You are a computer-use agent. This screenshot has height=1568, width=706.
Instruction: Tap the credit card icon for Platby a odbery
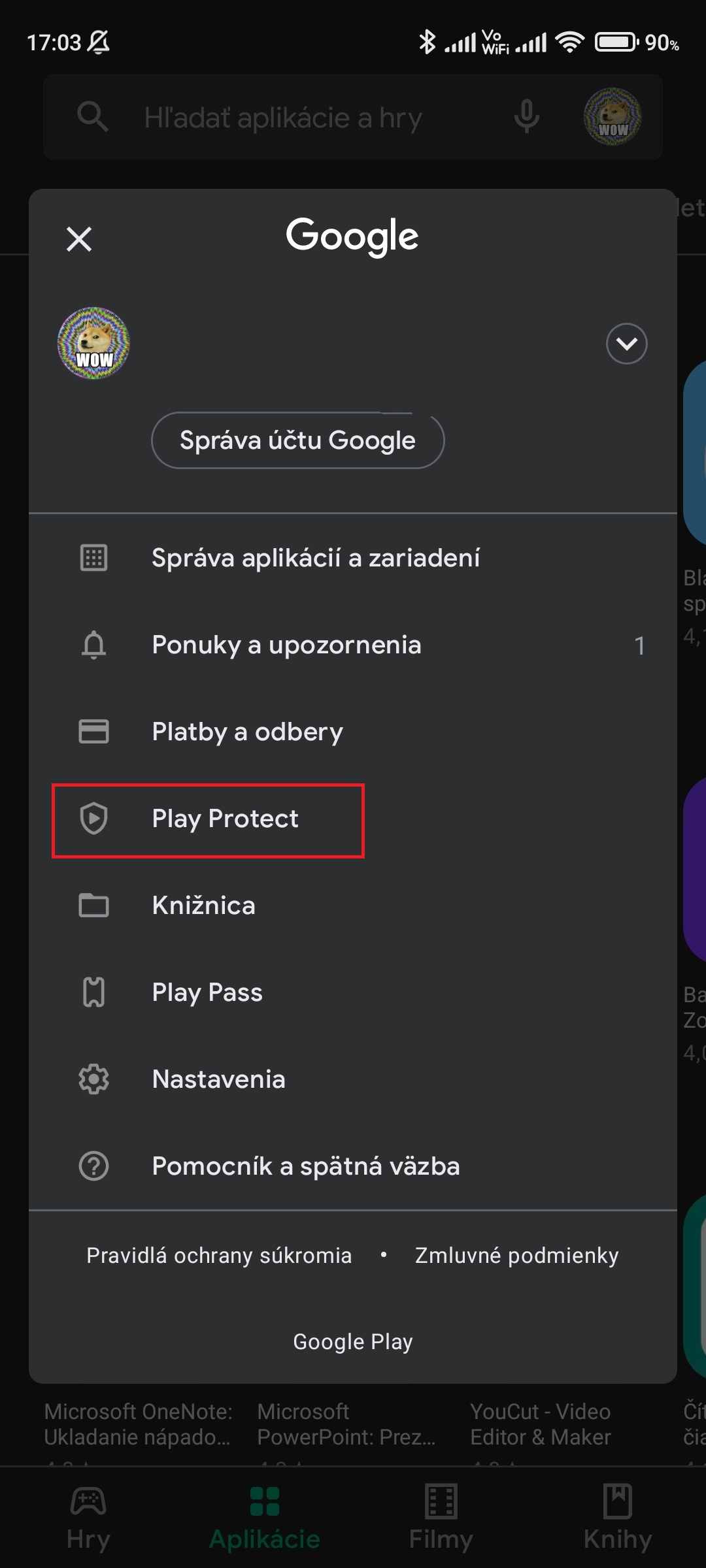click(93, 732)
